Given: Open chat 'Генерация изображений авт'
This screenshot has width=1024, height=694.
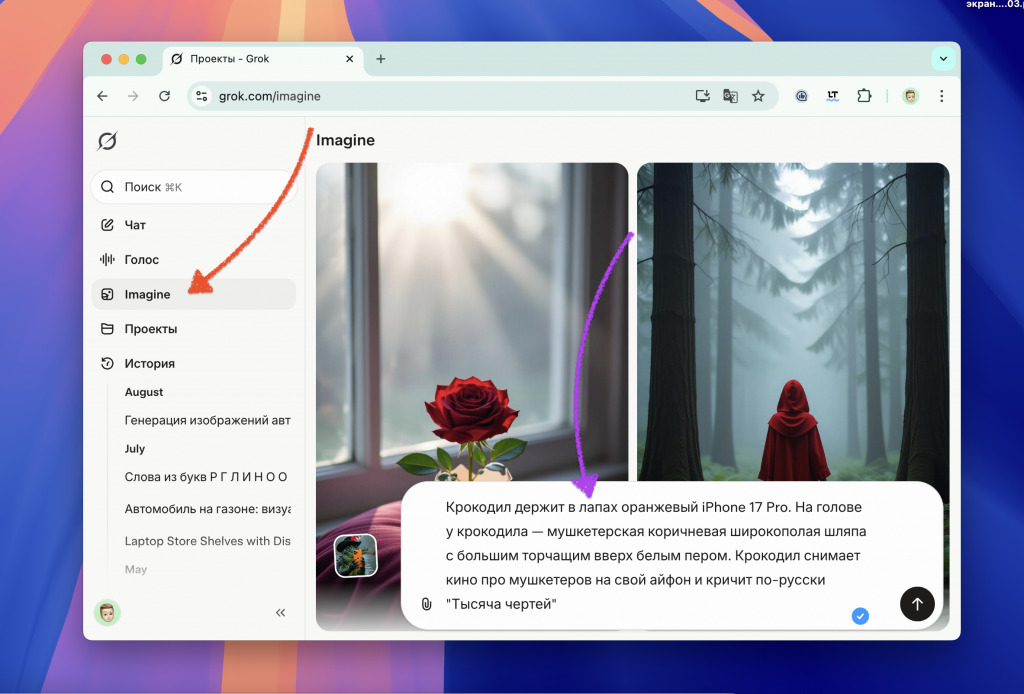Looking at the screenshot, I should tap(207, 420).
